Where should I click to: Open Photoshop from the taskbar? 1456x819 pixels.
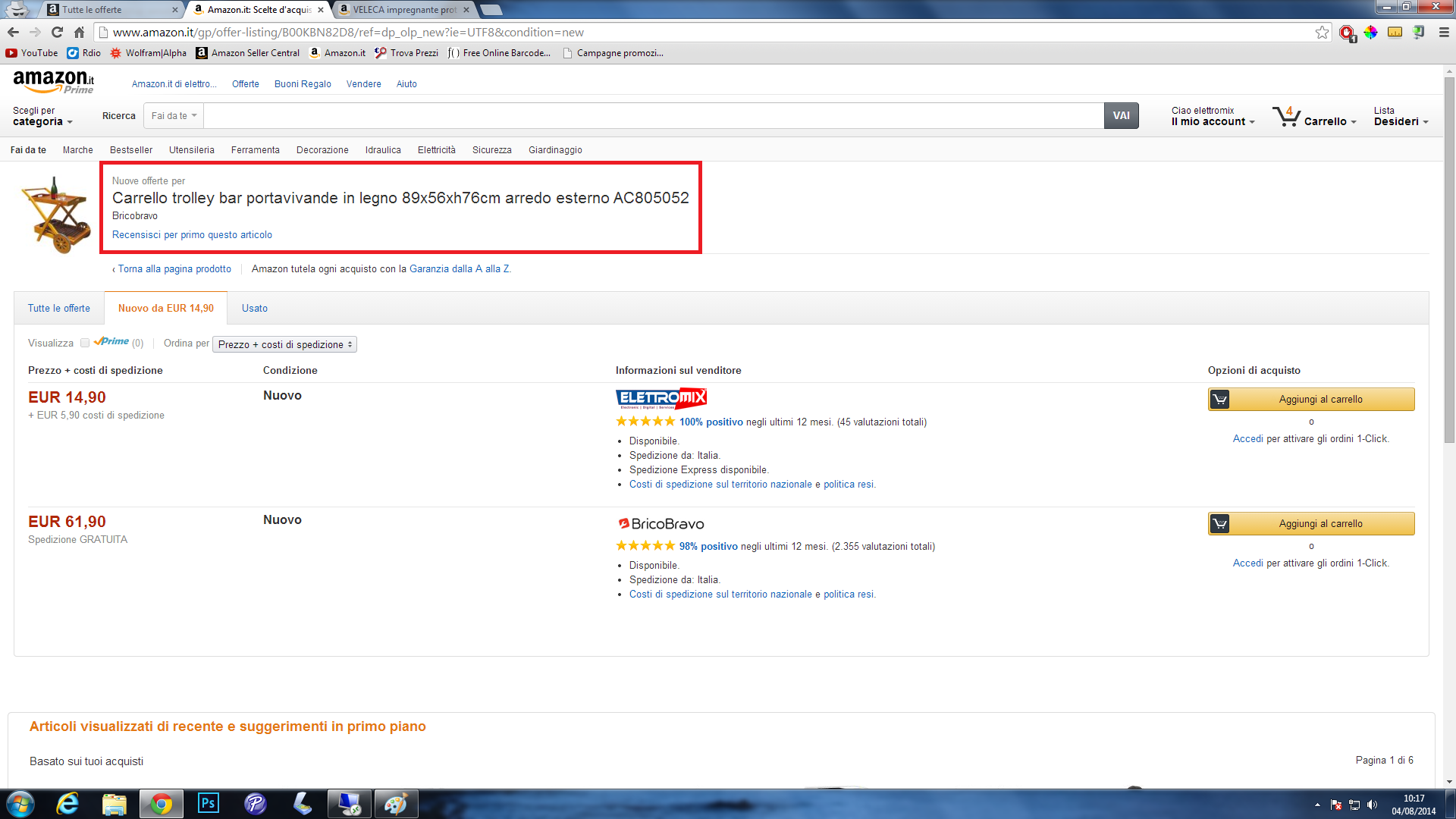tap(208, 803)
